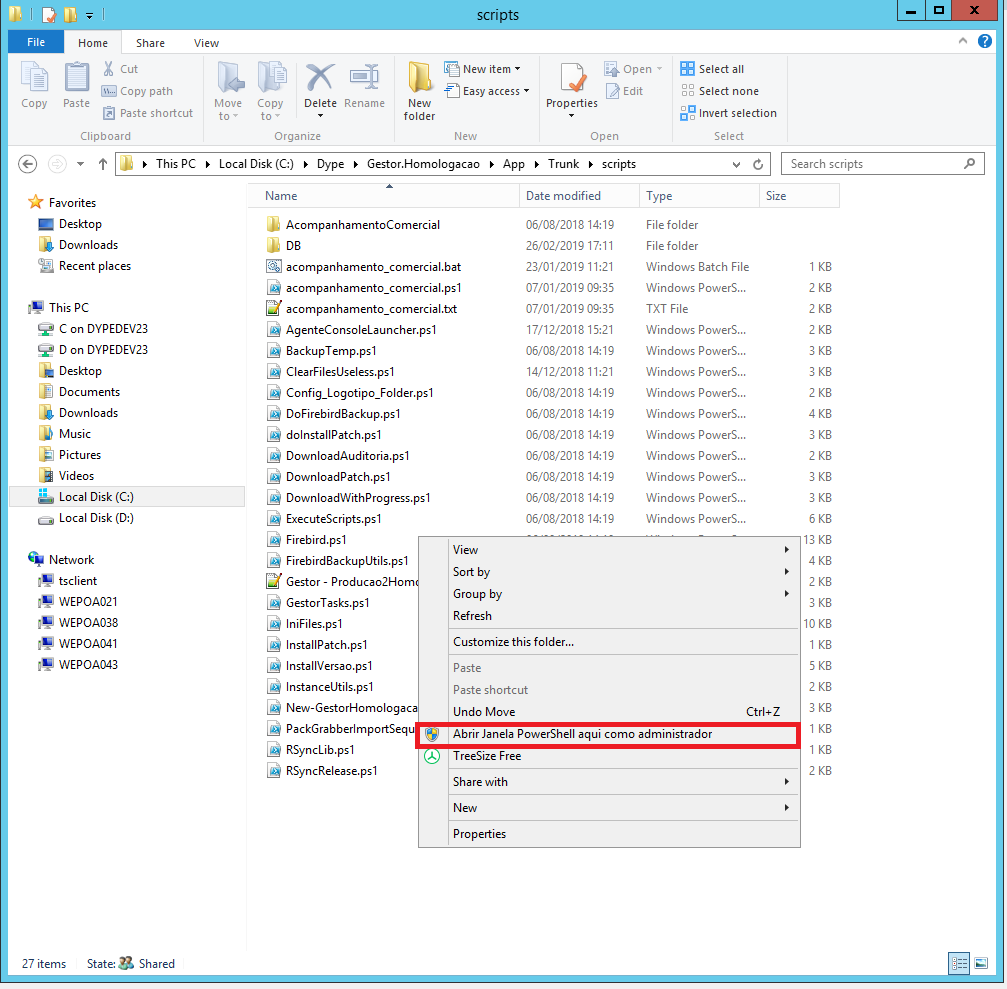Click the Delete X icon
This screenshot has width=1007, height=989.
point(320,78)
